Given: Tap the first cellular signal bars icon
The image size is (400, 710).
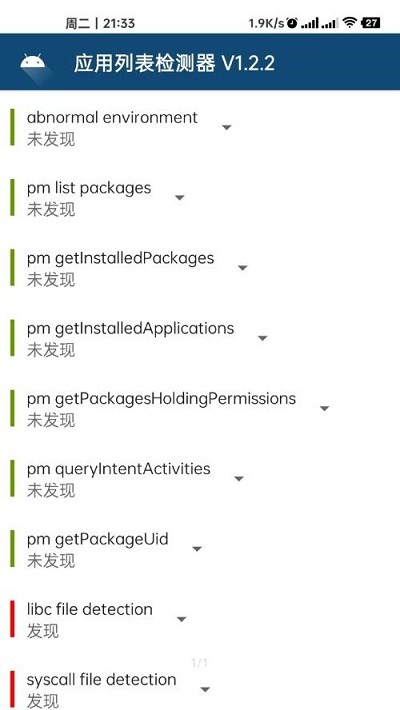Looking at the screenshot, I should point(310,23).
